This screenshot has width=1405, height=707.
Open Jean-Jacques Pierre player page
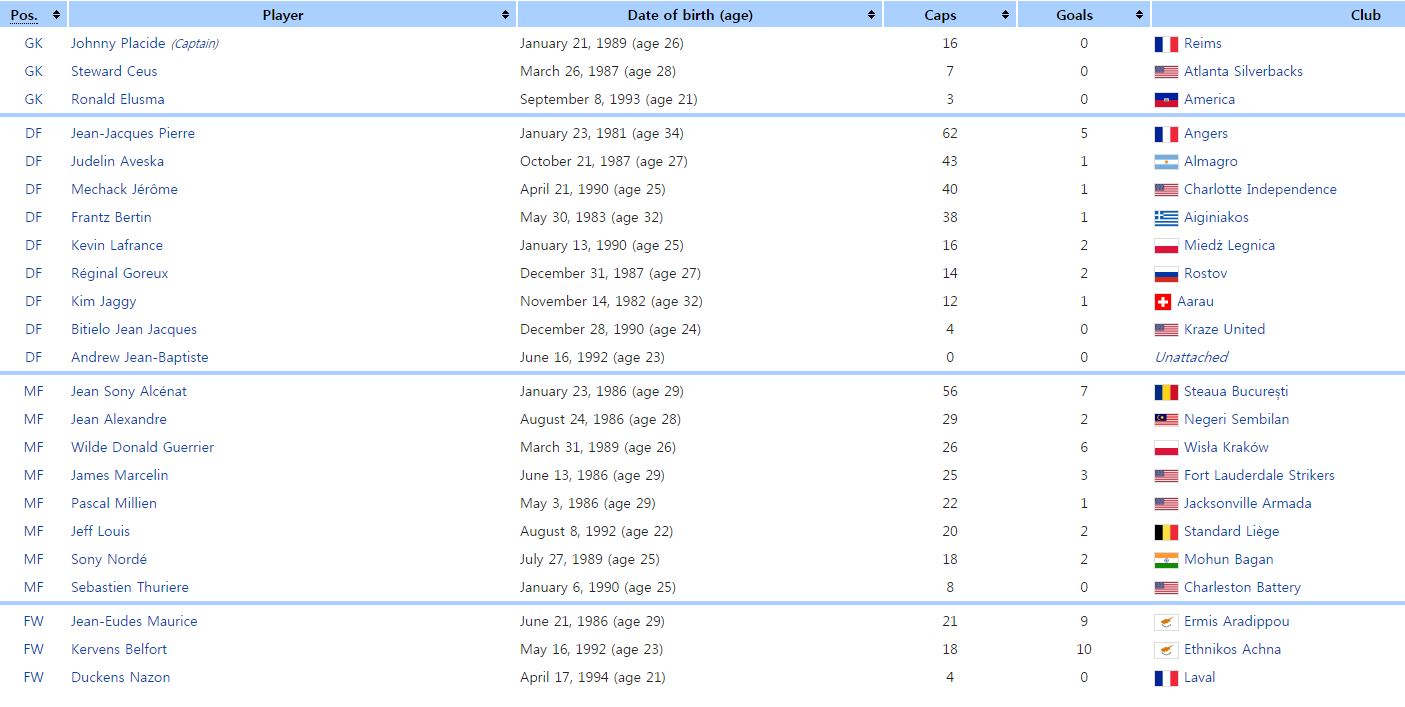click(x=132, y=134)
